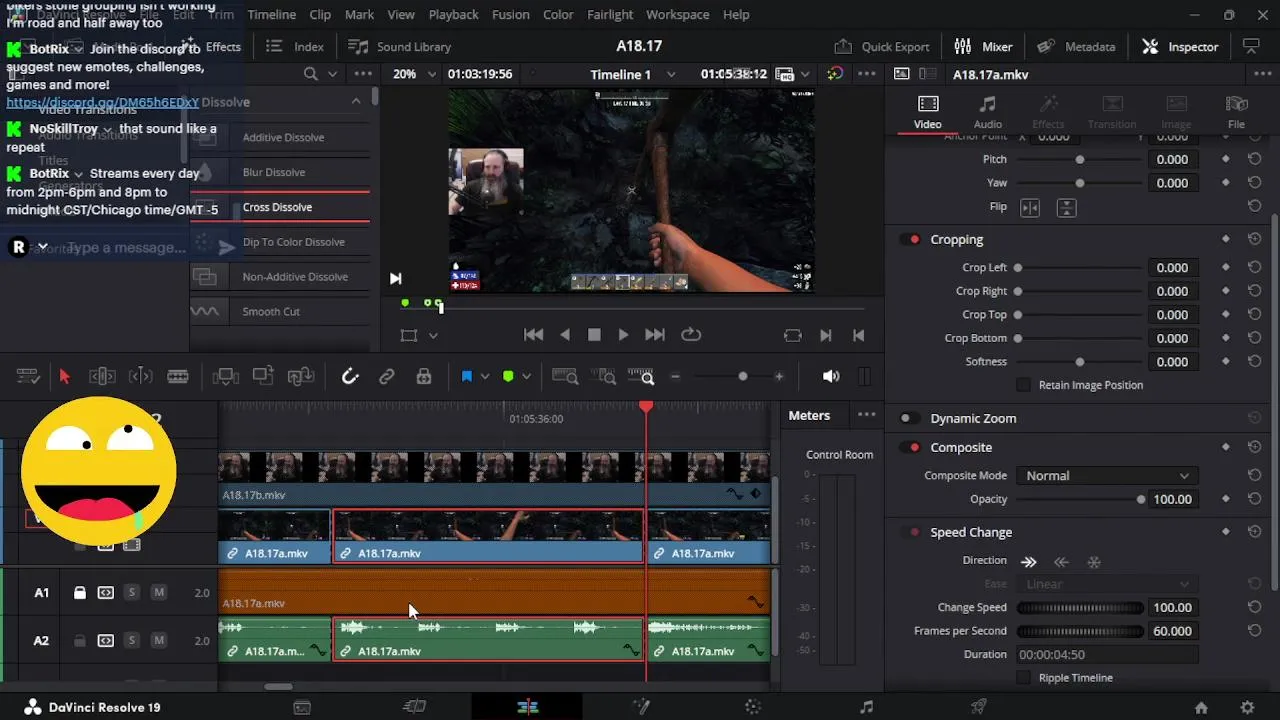This screenshot has width=1280, height=720.
Task: Toggle timeline Snapping magnet
Action: 350,377
